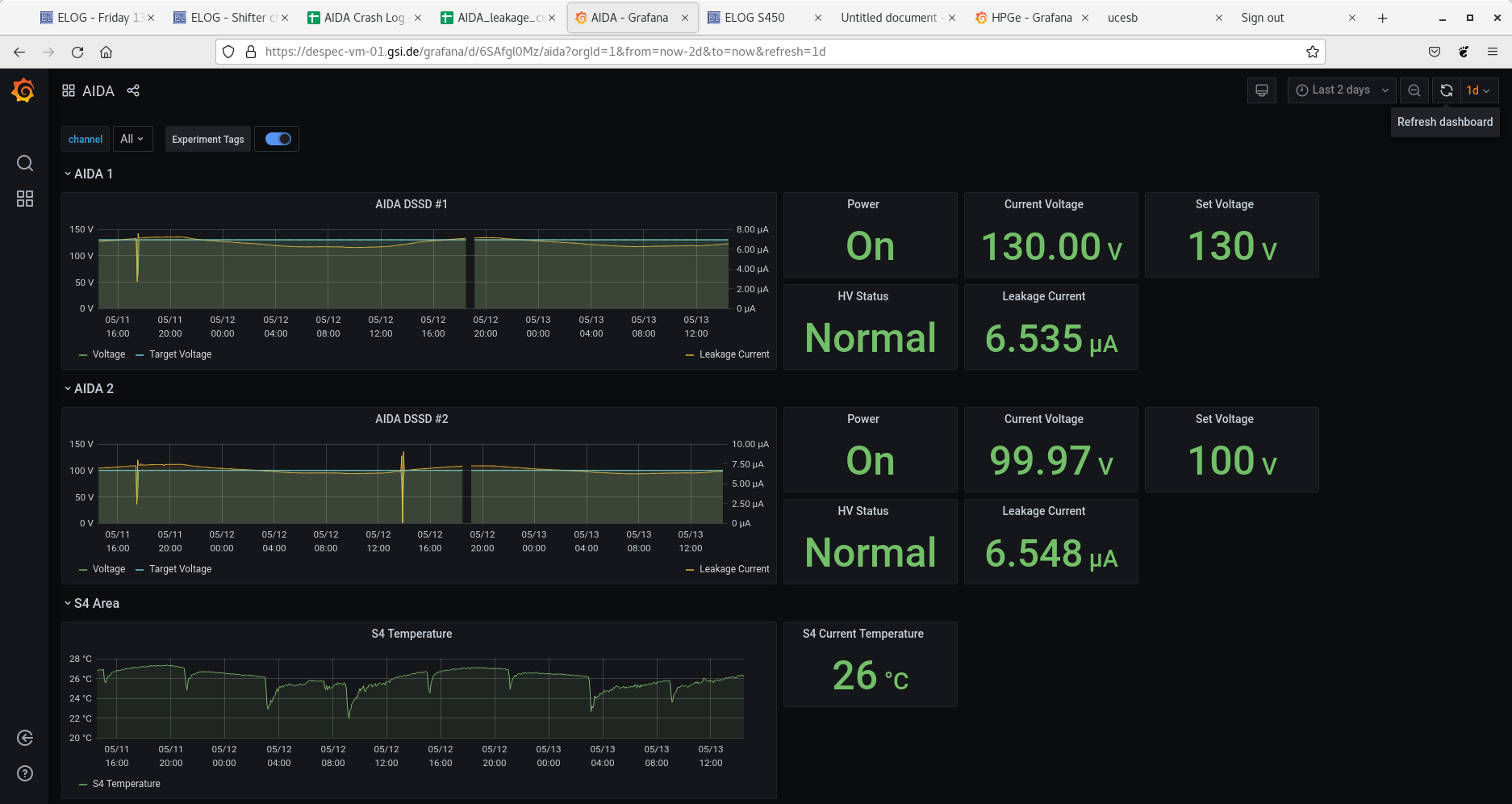Open the browser home icon
The width and height of the screenshot is (1512, 804).
(106, 52)
